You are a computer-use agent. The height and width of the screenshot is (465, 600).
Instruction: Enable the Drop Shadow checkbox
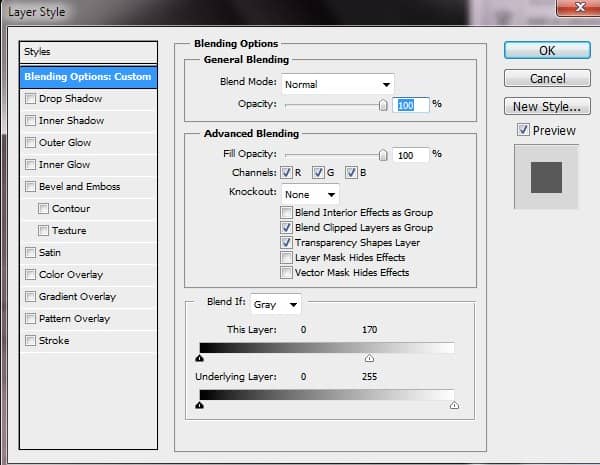[30, 99]
